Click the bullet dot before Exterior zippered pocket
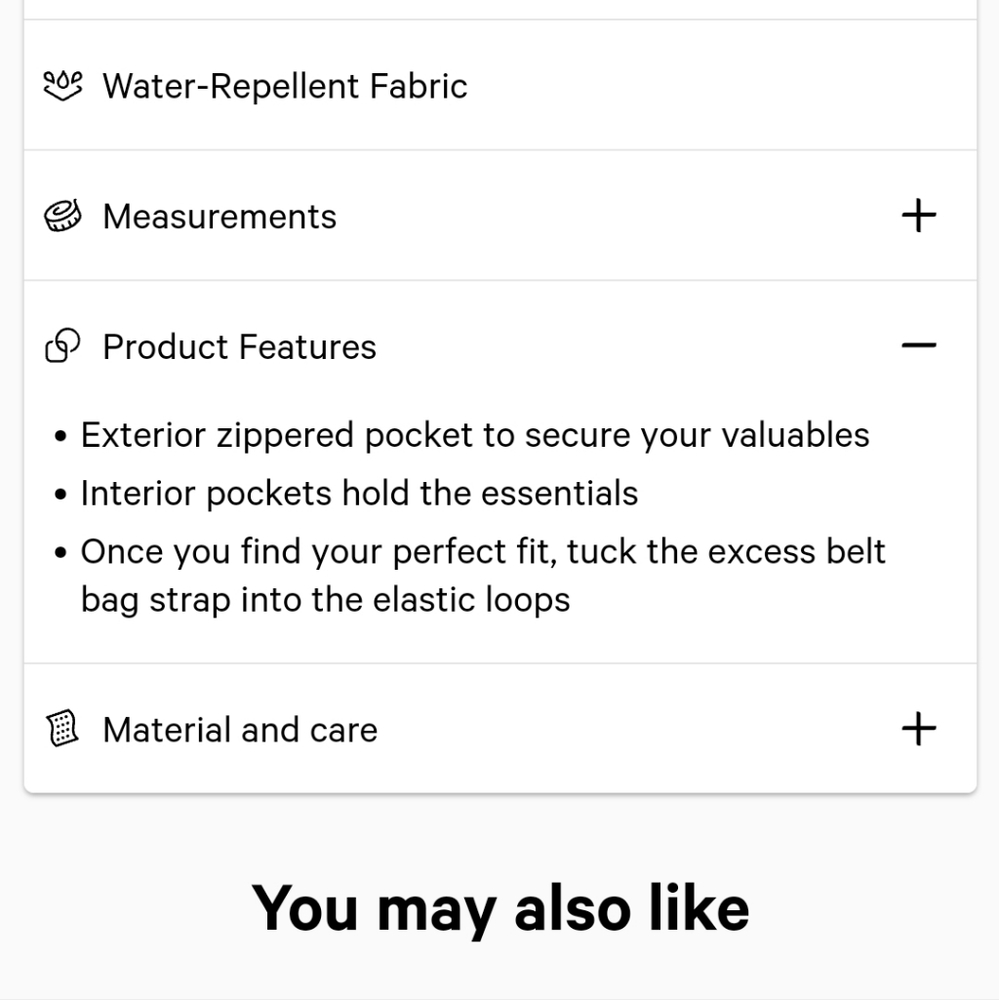Screen dimensions: 999x1000 click(x=61, y=436)
